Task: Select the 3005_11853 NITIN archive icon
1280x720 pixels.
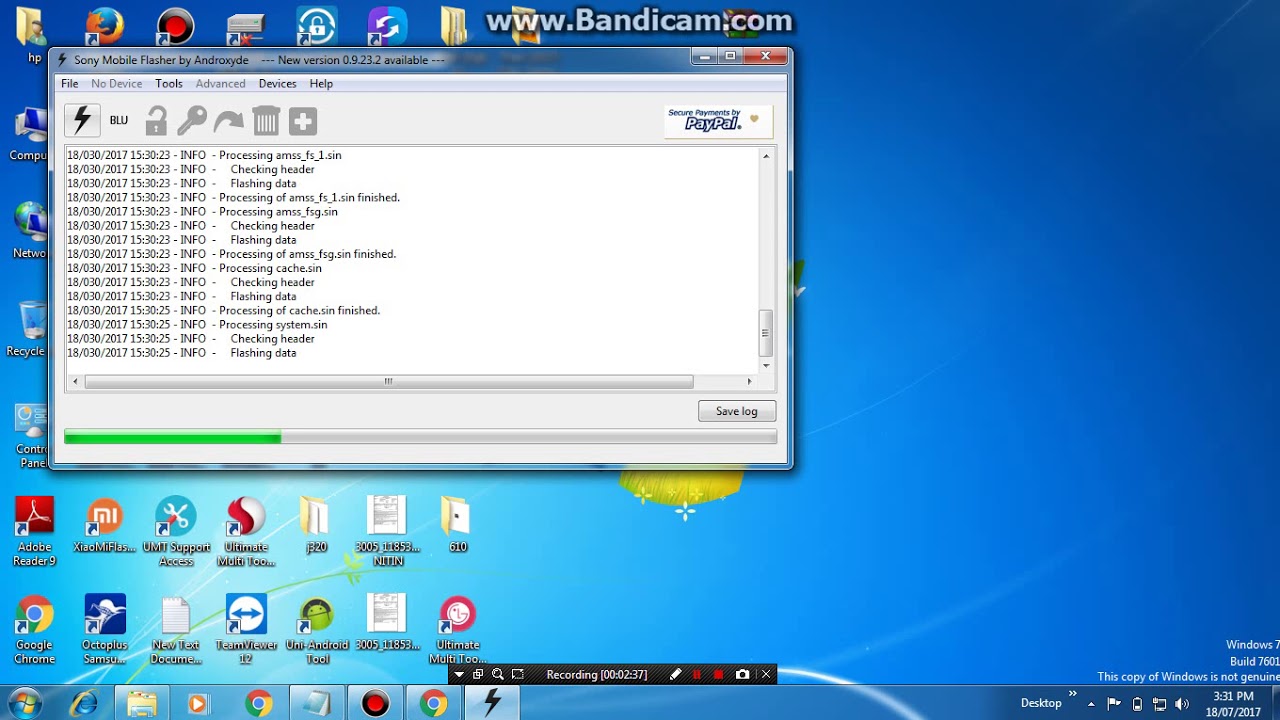Action: [x=387, y=532]
